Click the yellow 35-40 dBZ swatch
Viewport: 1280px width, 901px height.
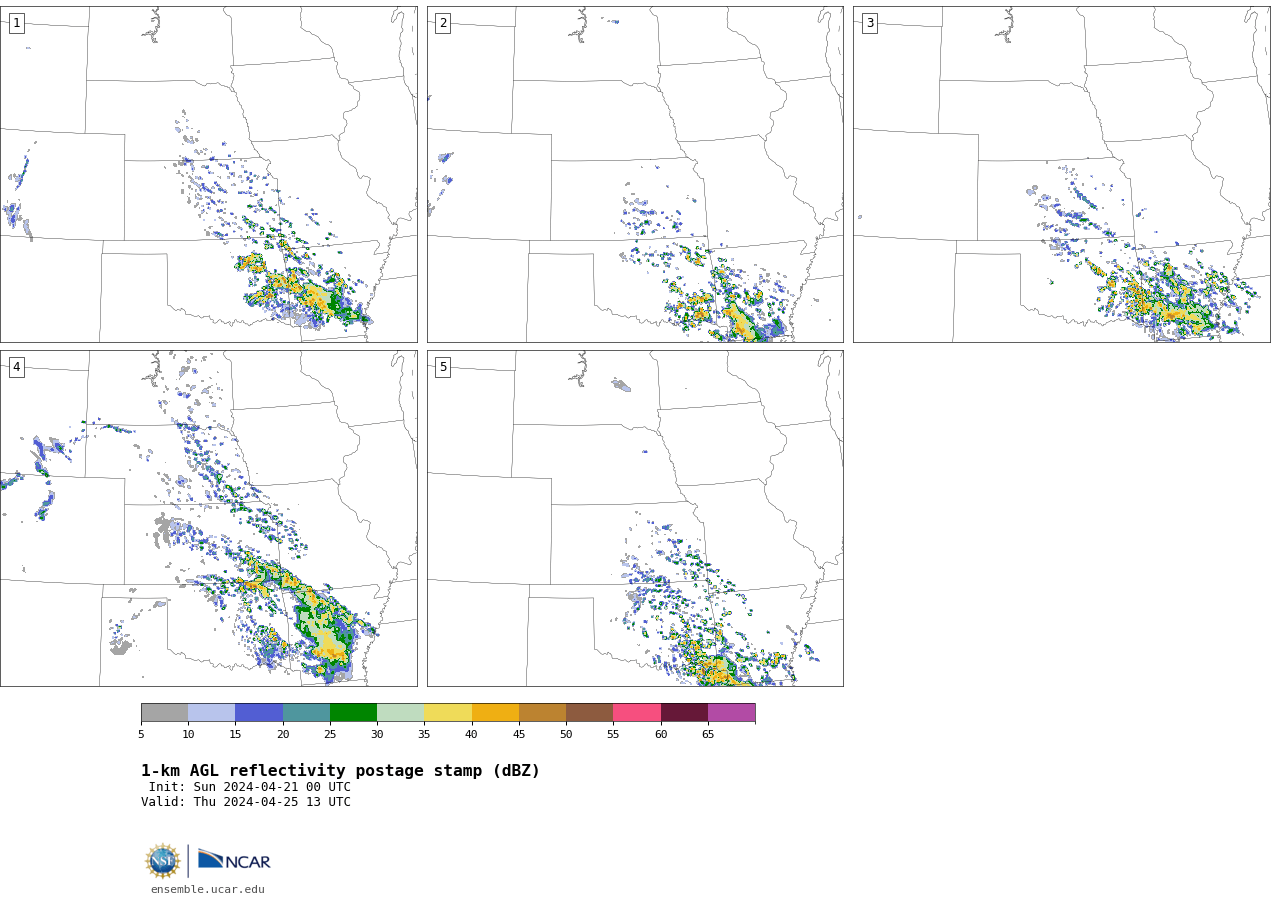448,713
